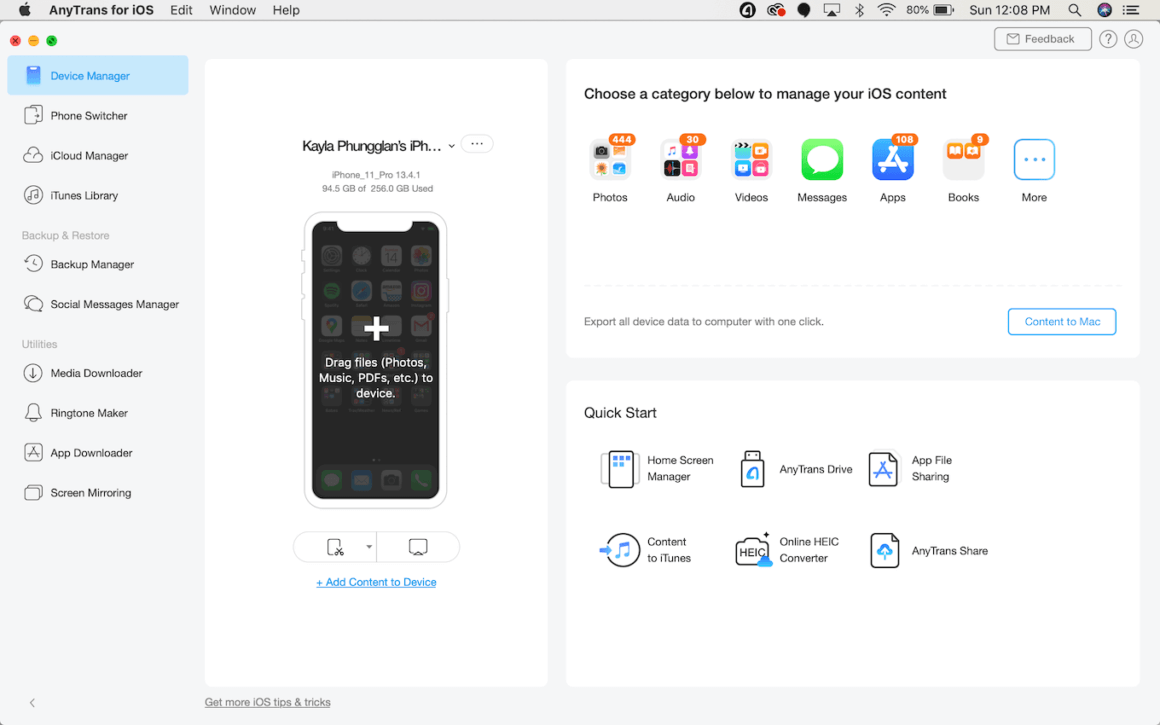The image size is (1160, 725).
Task: Click the Content to Mac button
Action: pyautogui.click(x=1062, y=321)
